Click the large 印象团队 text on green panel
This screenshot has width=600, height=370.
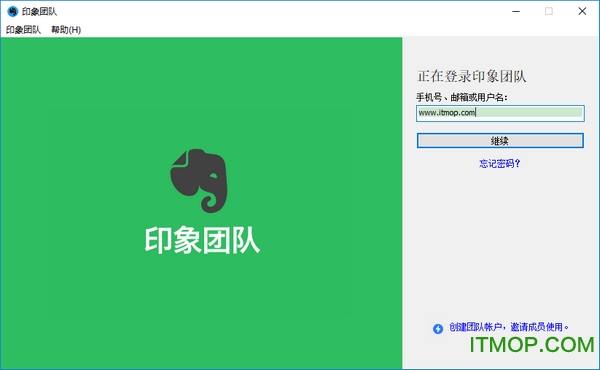pyautogui.click(x=202, y=240)
